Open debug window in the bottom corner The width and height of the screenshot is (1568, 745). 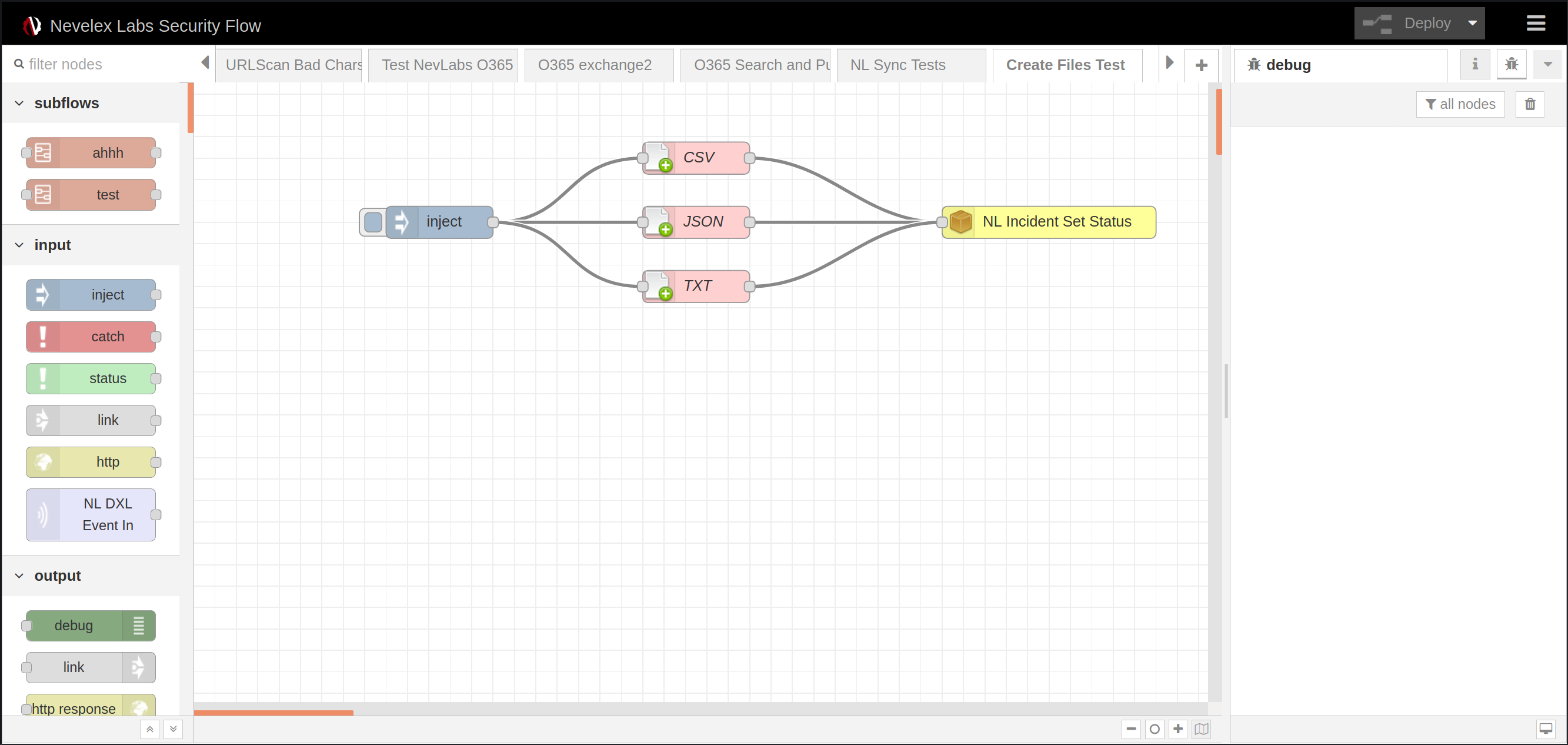(1546, 729)
